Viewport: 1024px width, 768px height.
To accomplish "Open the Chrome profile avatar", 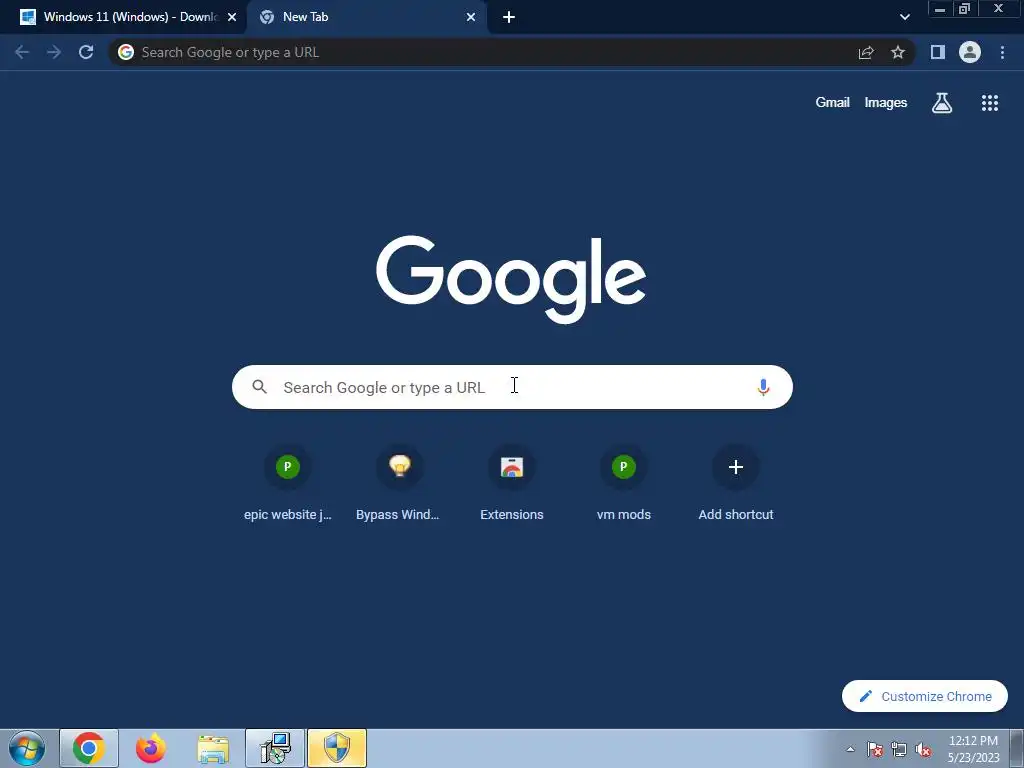I will click(970, 52).
